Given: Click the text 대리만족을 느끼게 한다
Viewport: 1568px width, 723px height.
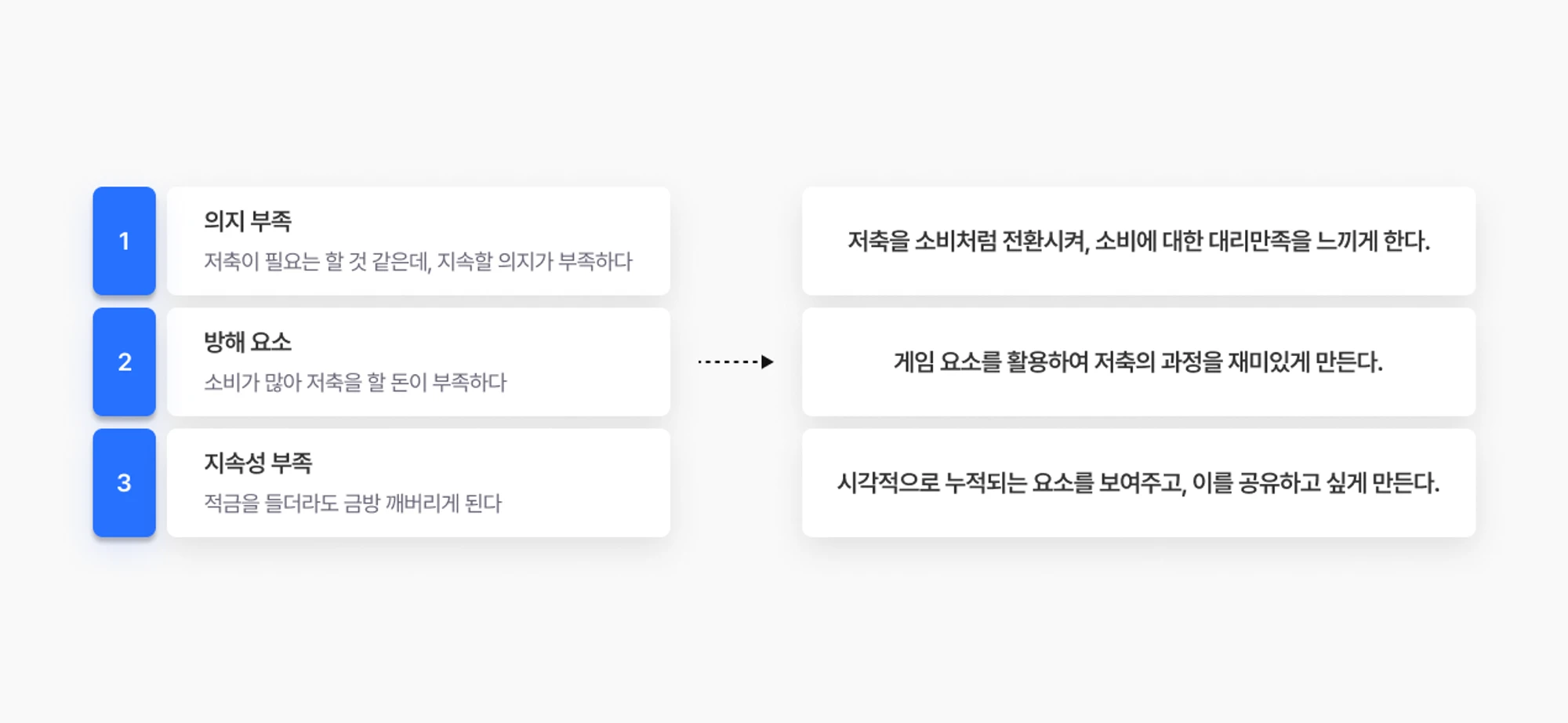Looking at the screenshot, I should click(x=1319, y=241).
